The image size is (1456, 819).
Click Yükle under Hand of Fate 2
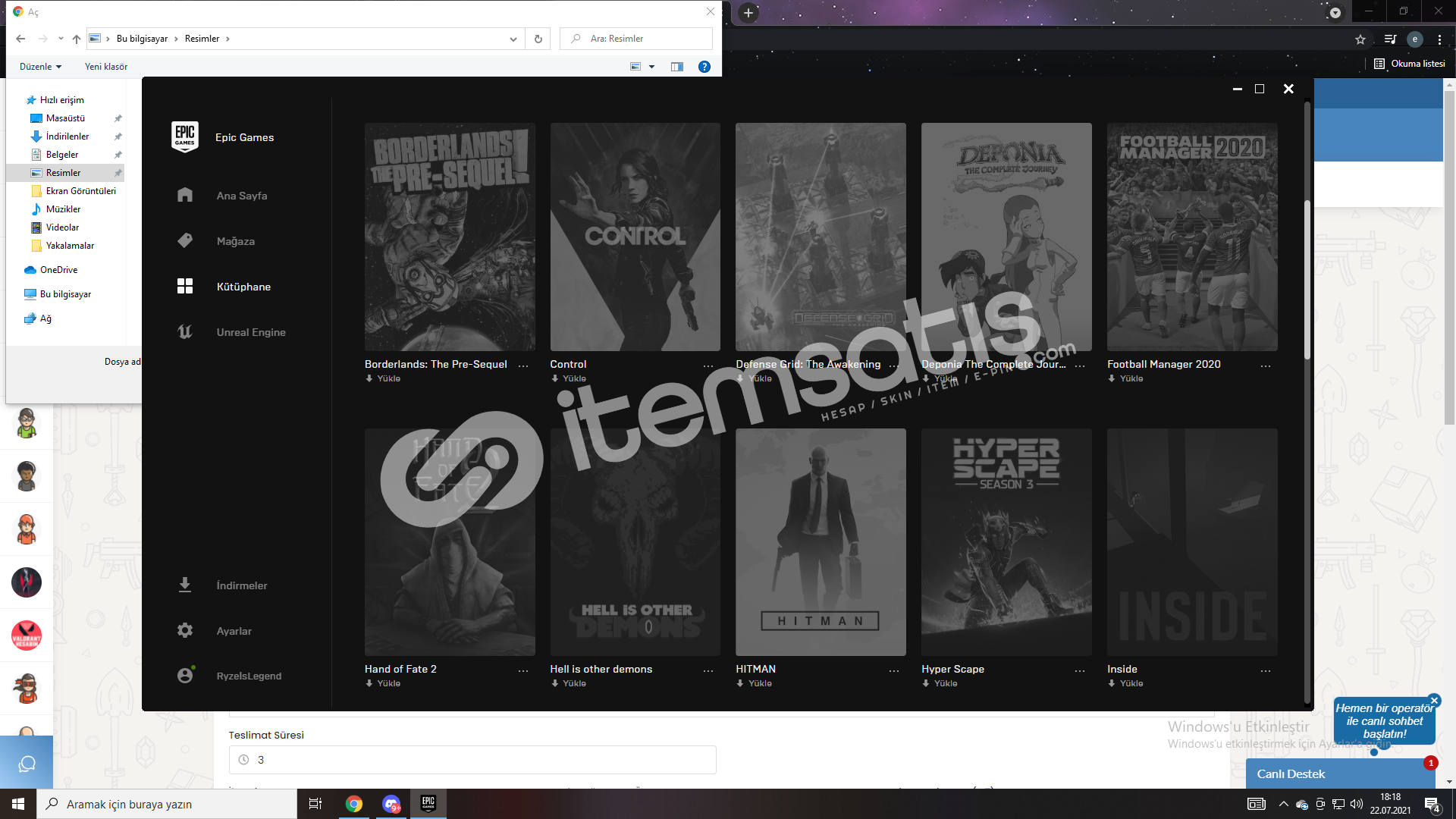384,683
